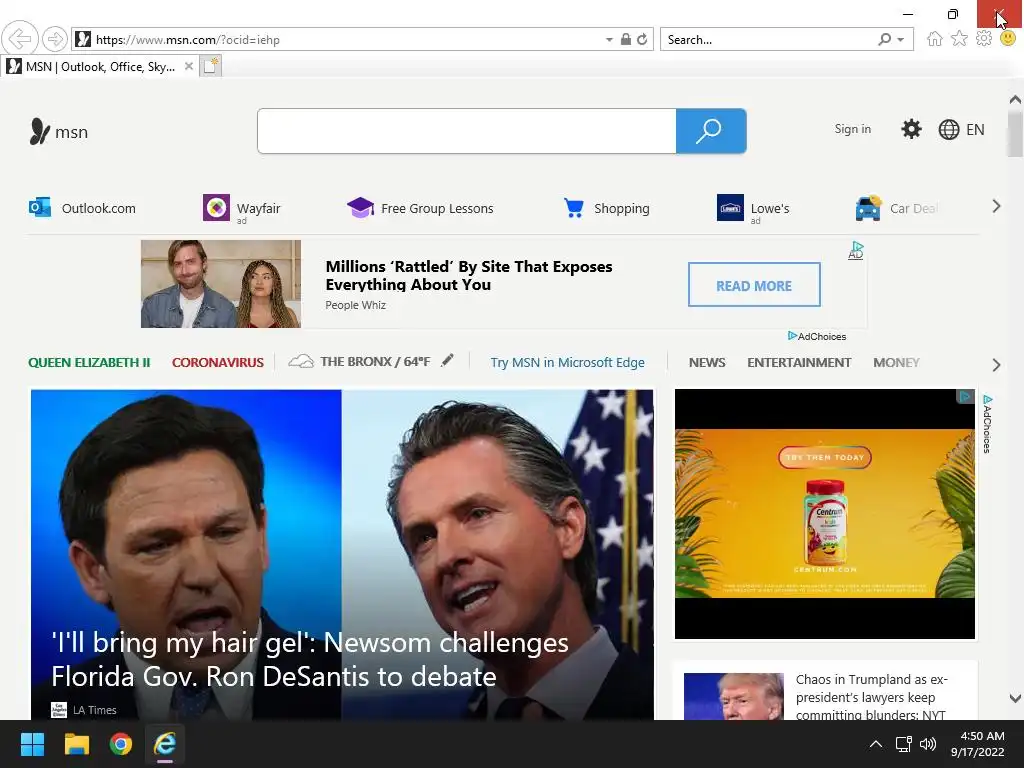Click the msn butterfly logo
1024x768 pixels.
pos(58,131)
